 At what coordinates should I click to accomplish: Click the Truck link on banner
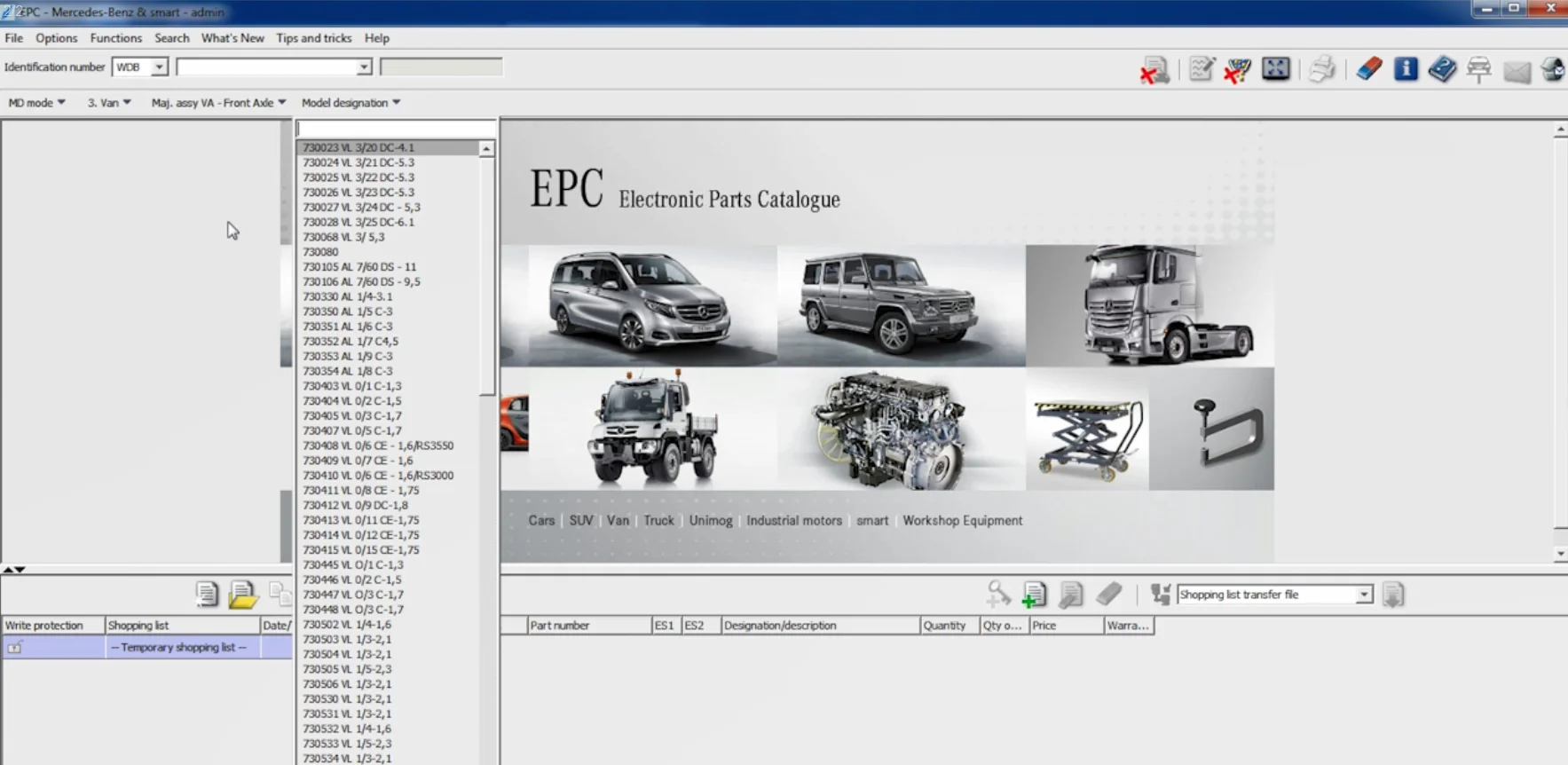click(x=658, y=521)
